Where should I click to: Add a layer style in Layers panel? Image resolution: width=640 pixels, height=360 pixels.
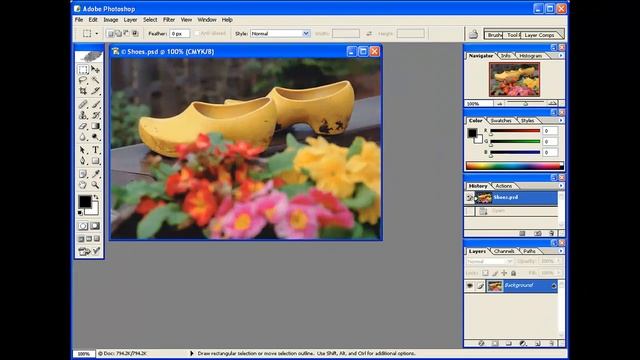pos(481,344)
